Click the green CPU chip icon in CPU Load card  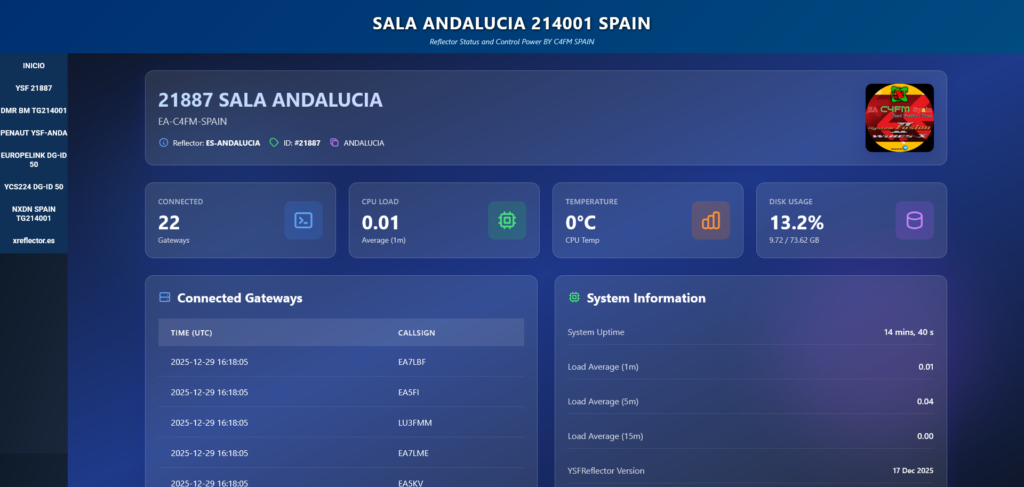pos(507,220)
